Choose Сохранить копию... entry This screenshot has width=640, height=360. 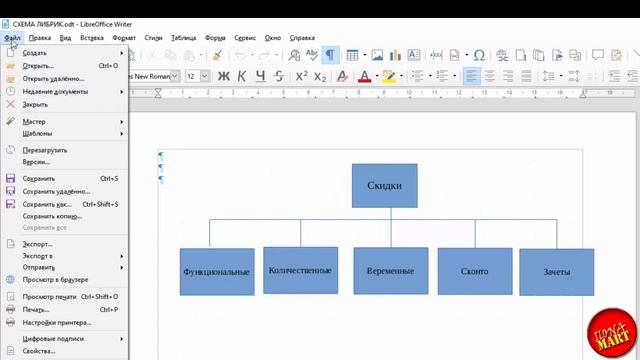(64, 216)
